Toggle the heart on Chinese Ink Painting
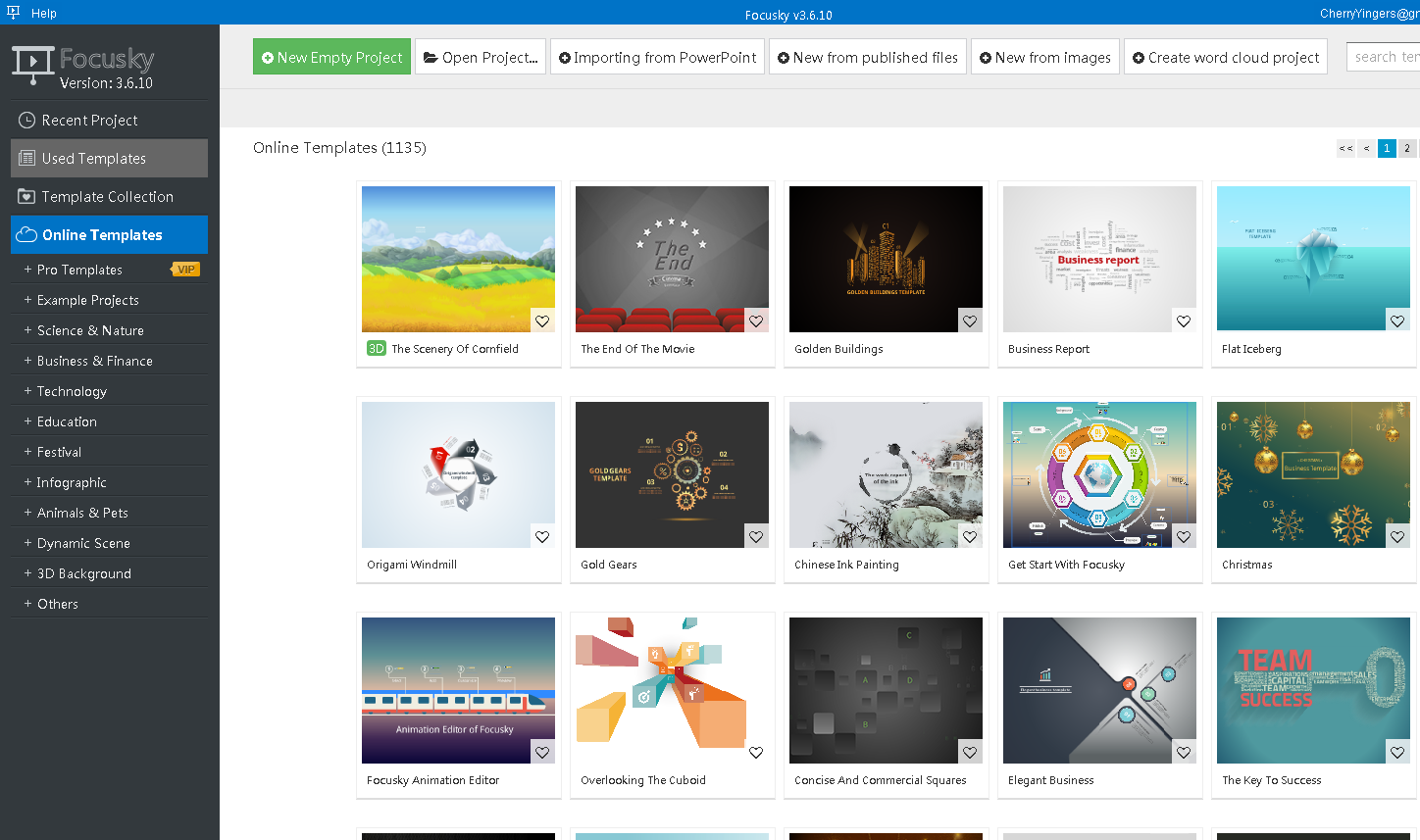This screenshot has width=1420, height=840. point(970,536)
